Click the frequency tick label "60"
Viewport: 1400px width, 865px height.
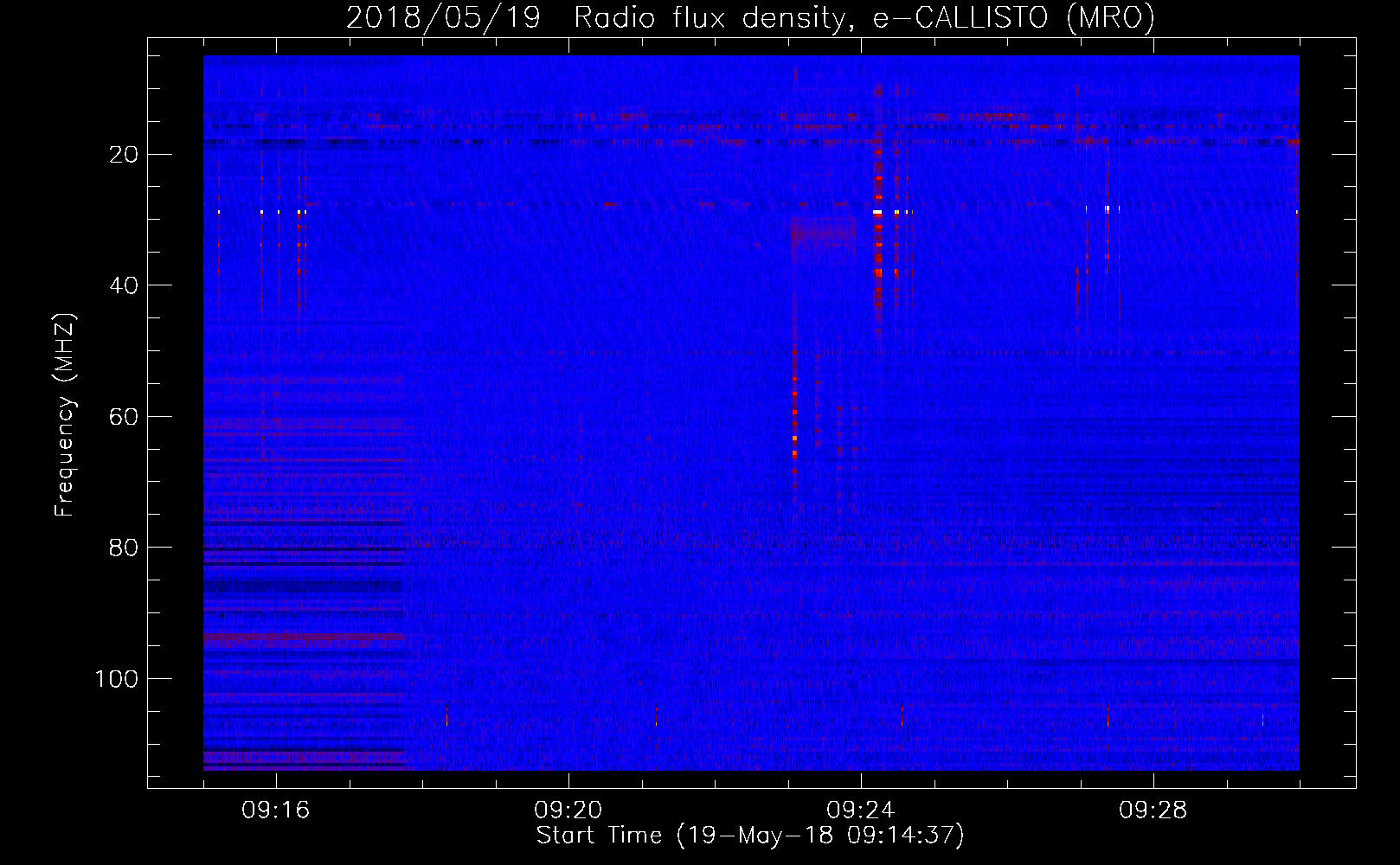tap(124, 417)
